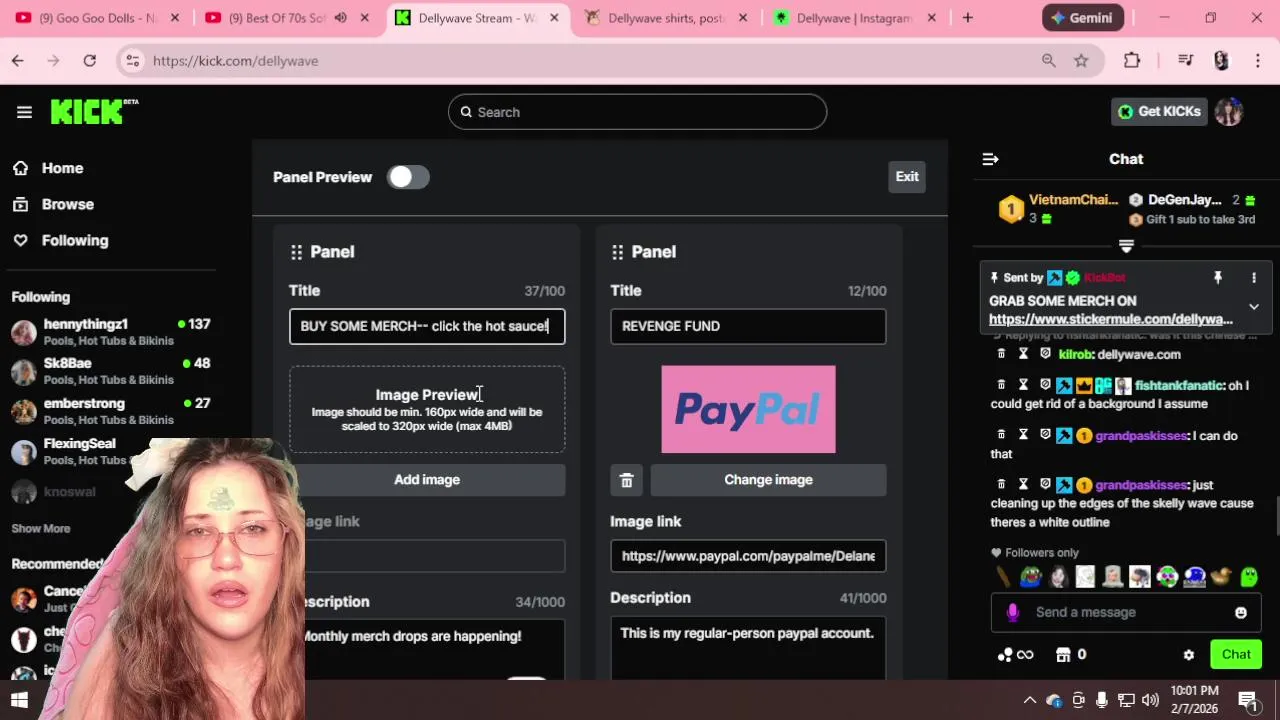Expand Show More following list

click(41, 528)
